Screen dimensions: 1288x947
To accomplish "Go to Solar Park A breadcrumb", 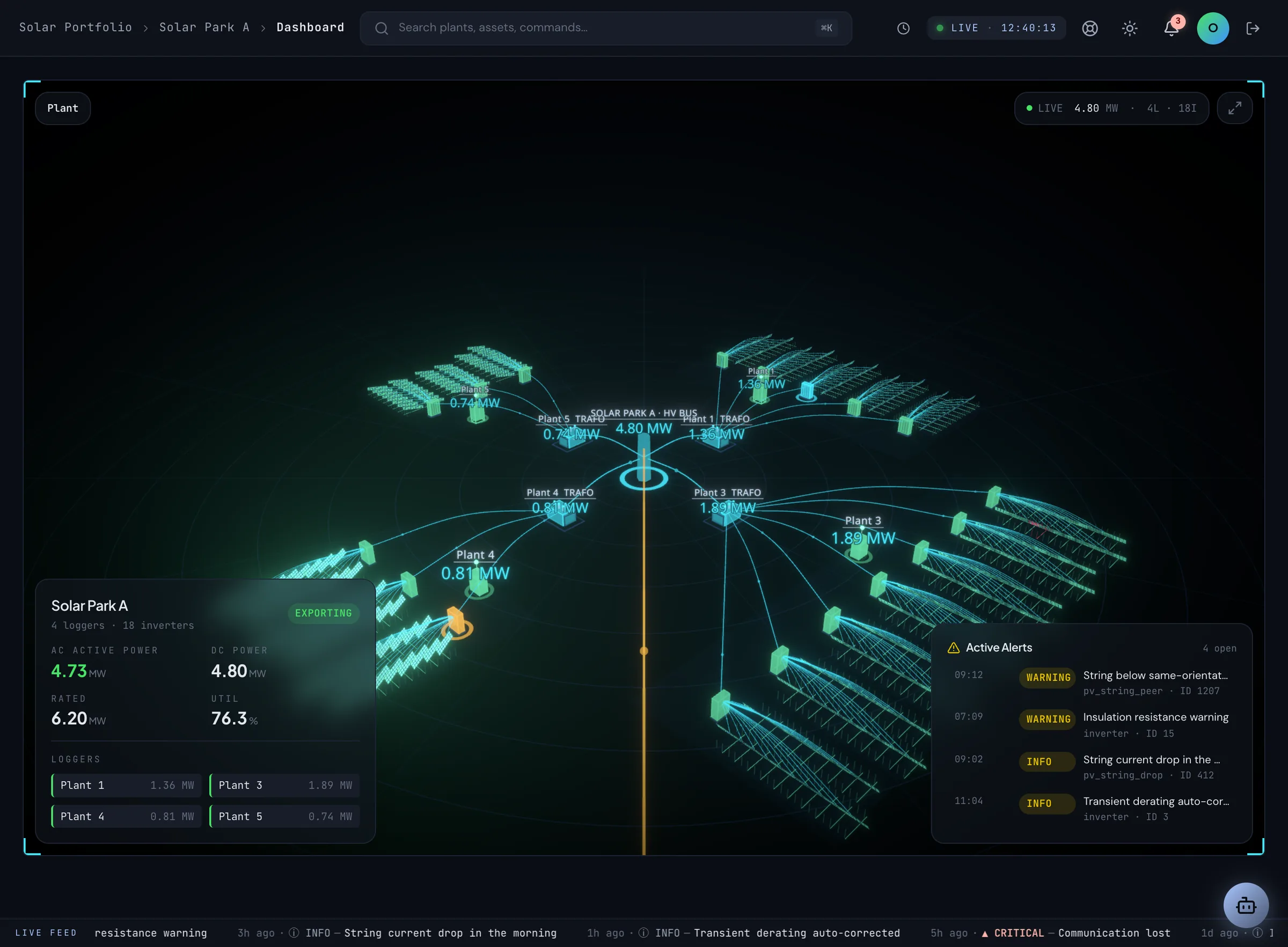I will point(204,27).
